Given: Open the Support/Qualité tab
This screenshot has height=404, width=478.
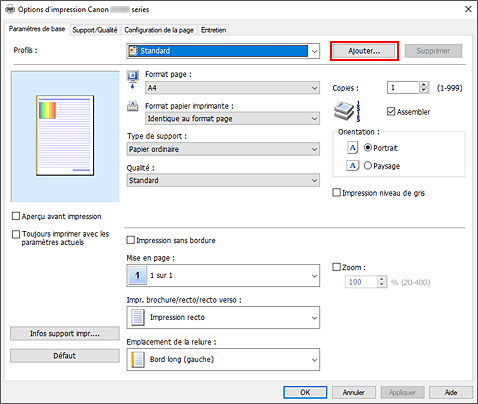Looking at the screenshot, I should (x=95, y=30).
